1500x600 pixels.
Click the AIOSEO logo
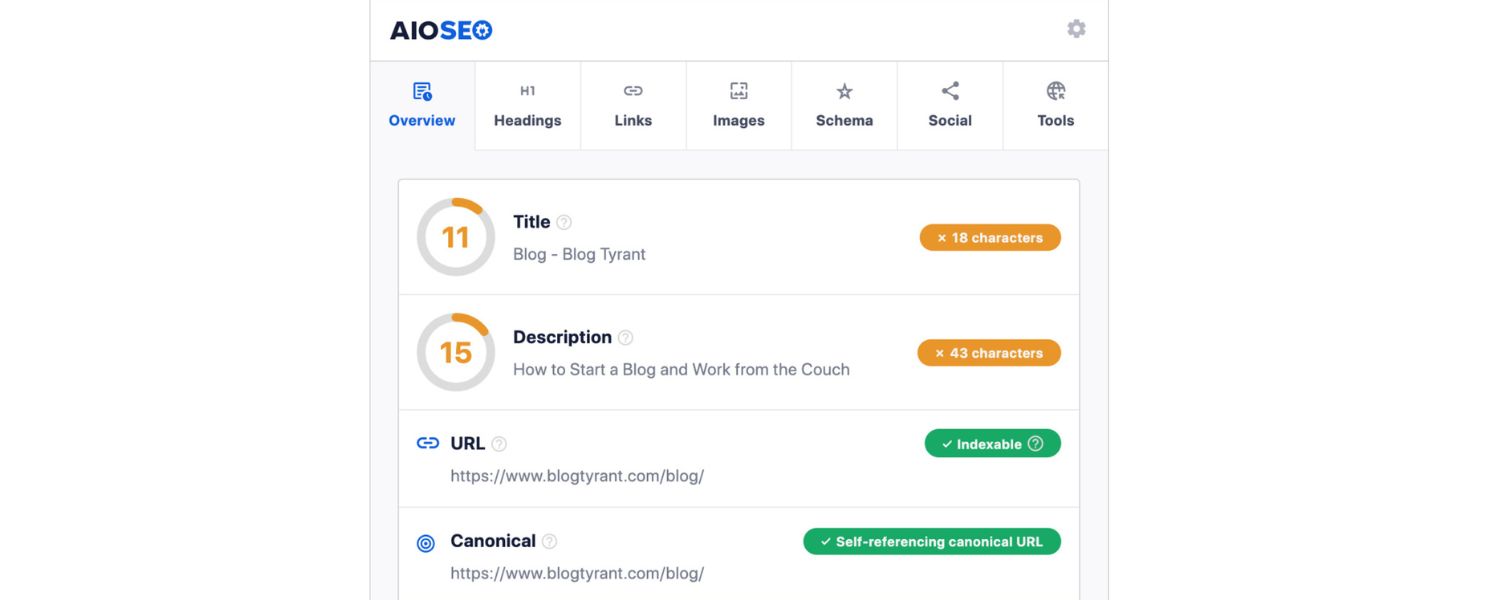(441, 30)
